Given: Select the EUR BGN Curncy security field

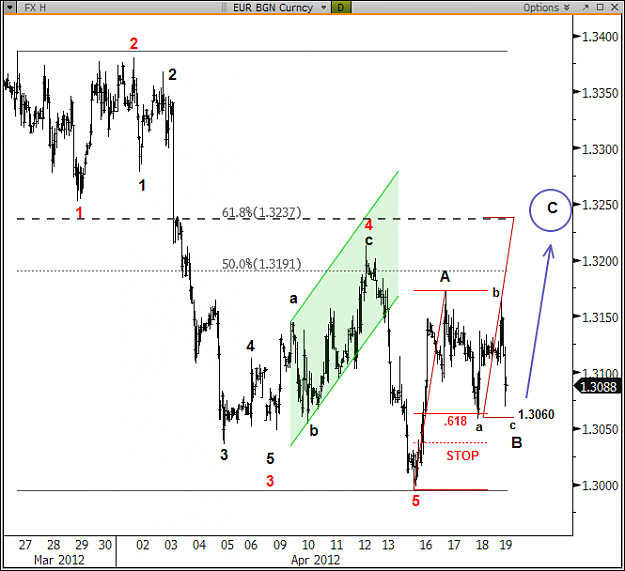Looking at the screenshot, I should point(273,8).
